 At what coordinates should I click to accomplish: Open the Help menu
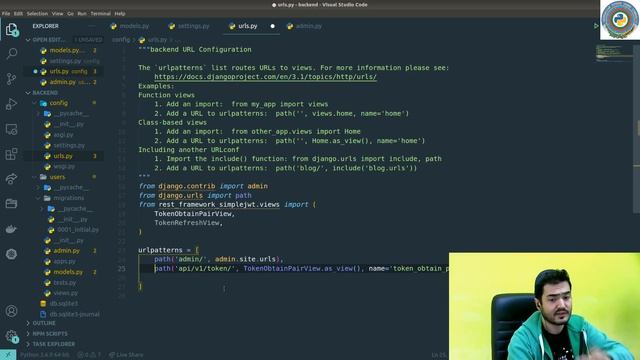[120, 13]
